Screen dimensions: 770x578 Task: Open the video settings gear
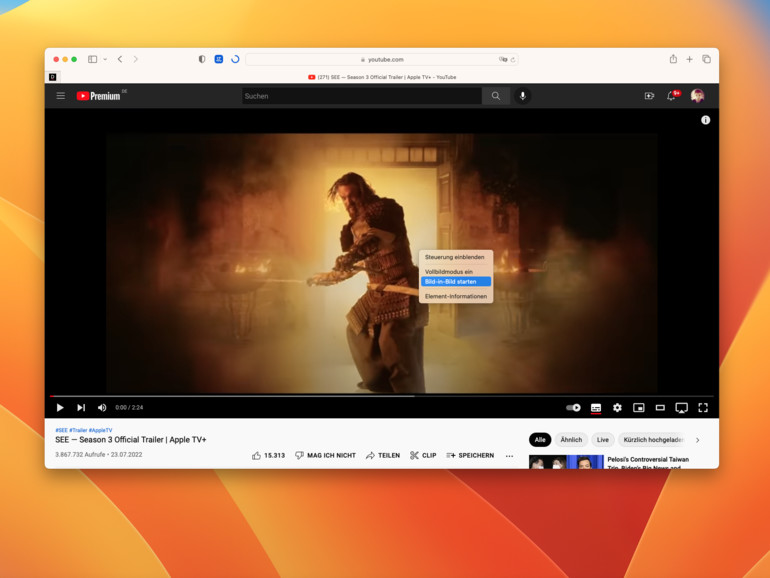coord(617,408)
